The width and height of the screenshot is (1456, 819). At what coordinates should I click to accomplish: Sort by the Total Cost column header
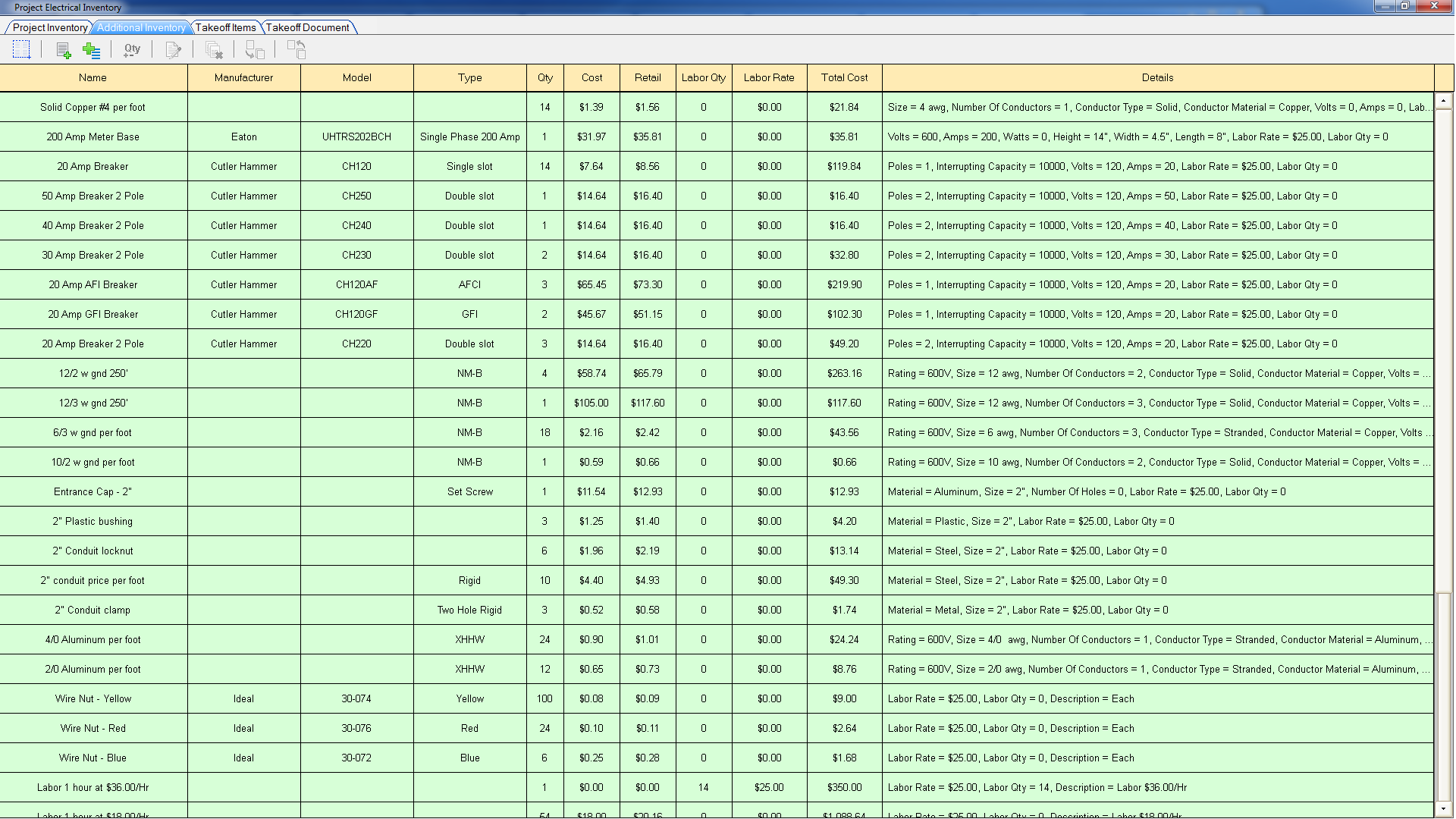coord(844,77)
